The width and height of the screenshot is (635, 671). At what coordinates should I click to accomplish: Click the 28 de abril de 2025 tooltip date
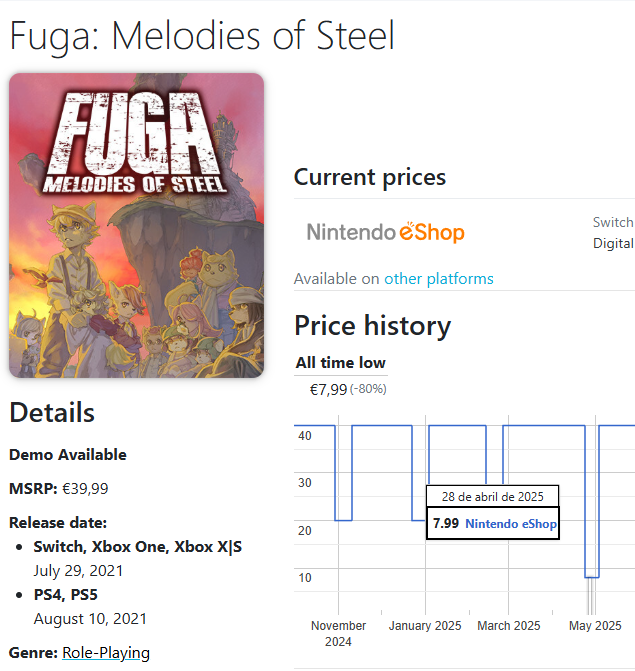493,497
